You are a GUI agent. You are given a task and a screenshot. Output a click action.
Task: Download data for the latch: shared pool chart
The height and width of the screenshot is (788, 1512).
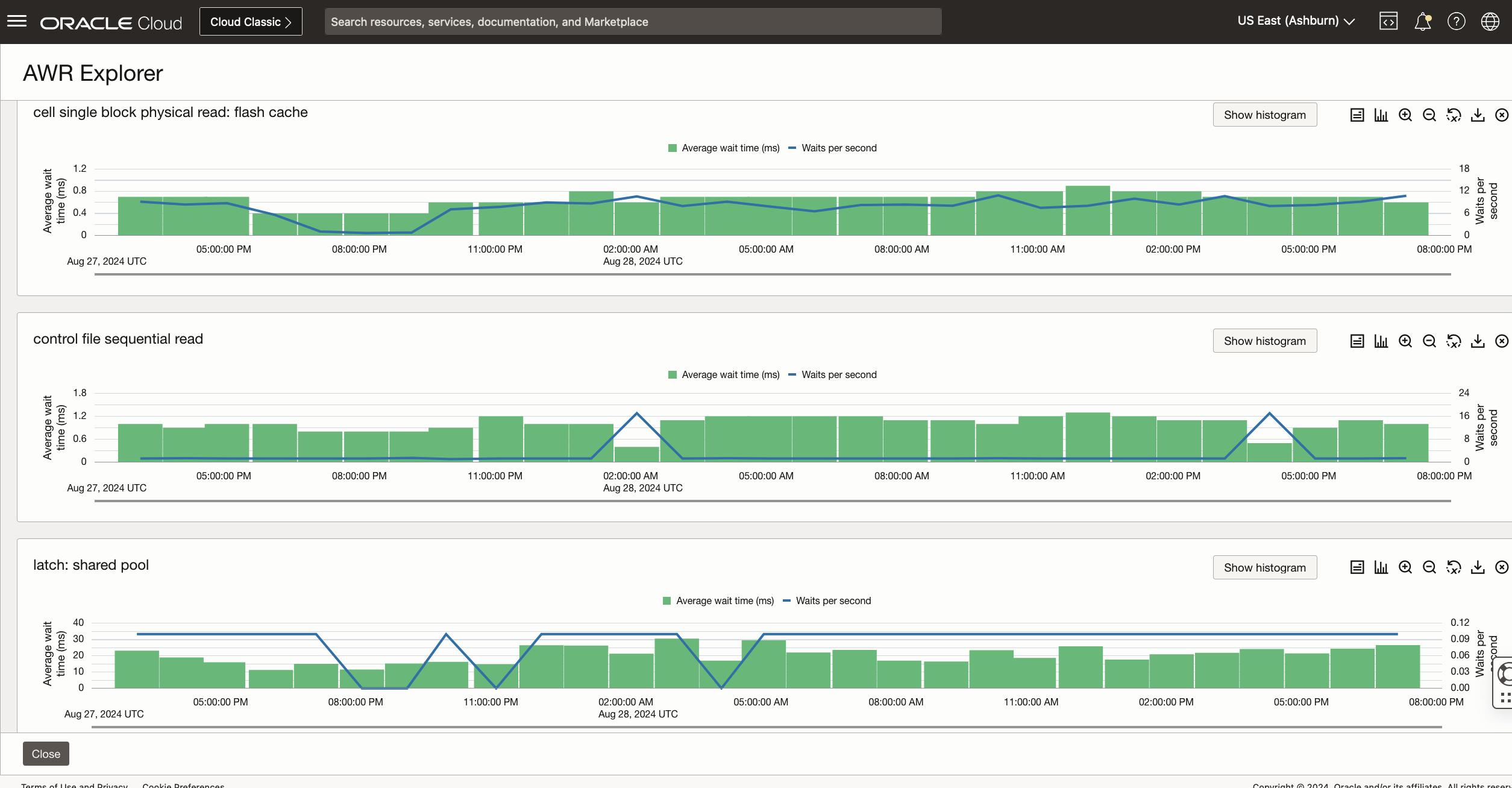pyautogui.click(x=1478, y=567)
